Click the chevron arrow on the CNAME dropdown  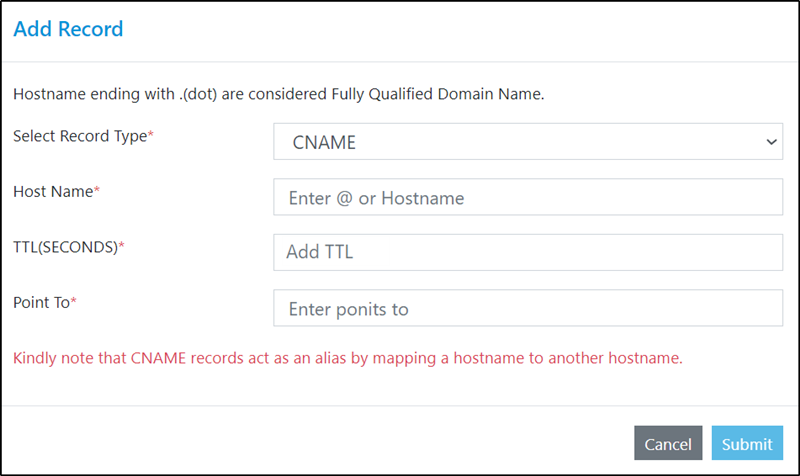(771, 142)
